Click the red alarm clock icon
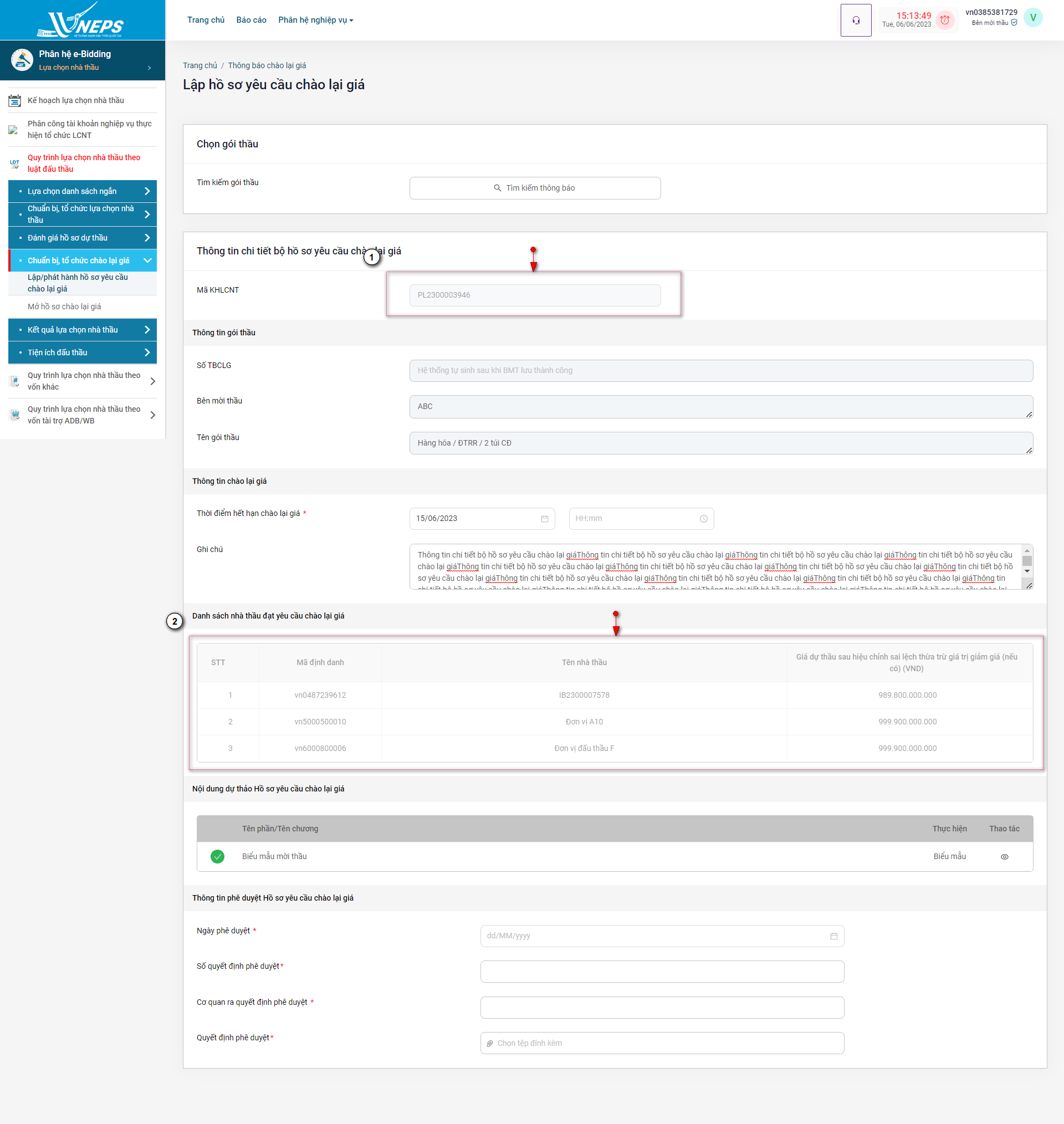This screenshot has height=1124, width=1064. pyautogui.click(x=944, y=21)
